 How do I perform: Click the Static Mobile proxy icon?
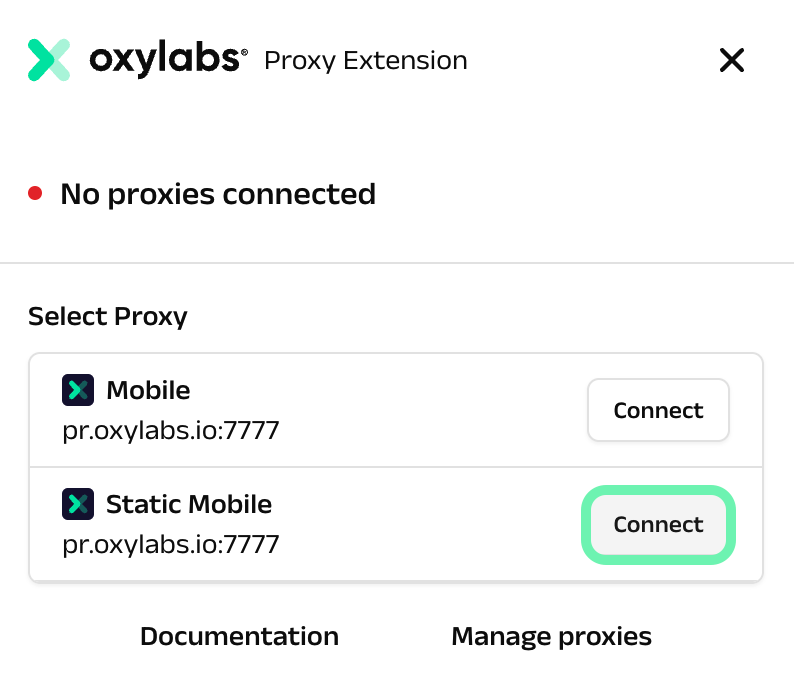coord(77,503)
